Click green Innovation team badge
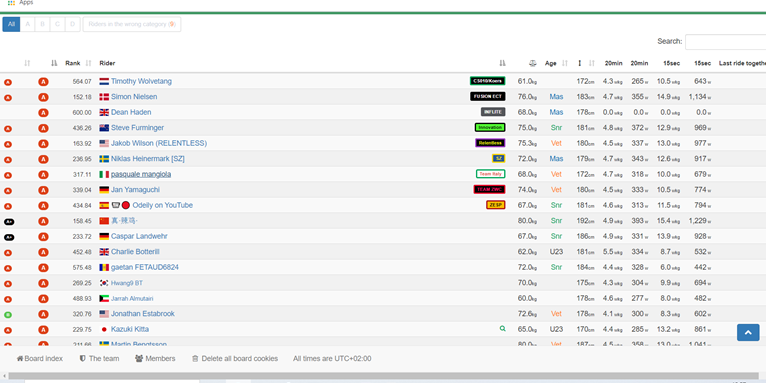The image size is (766, 383). 490,128
